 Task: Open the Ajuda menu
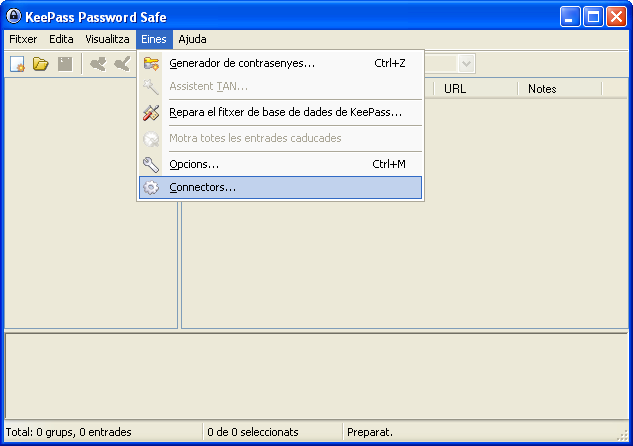193,39
